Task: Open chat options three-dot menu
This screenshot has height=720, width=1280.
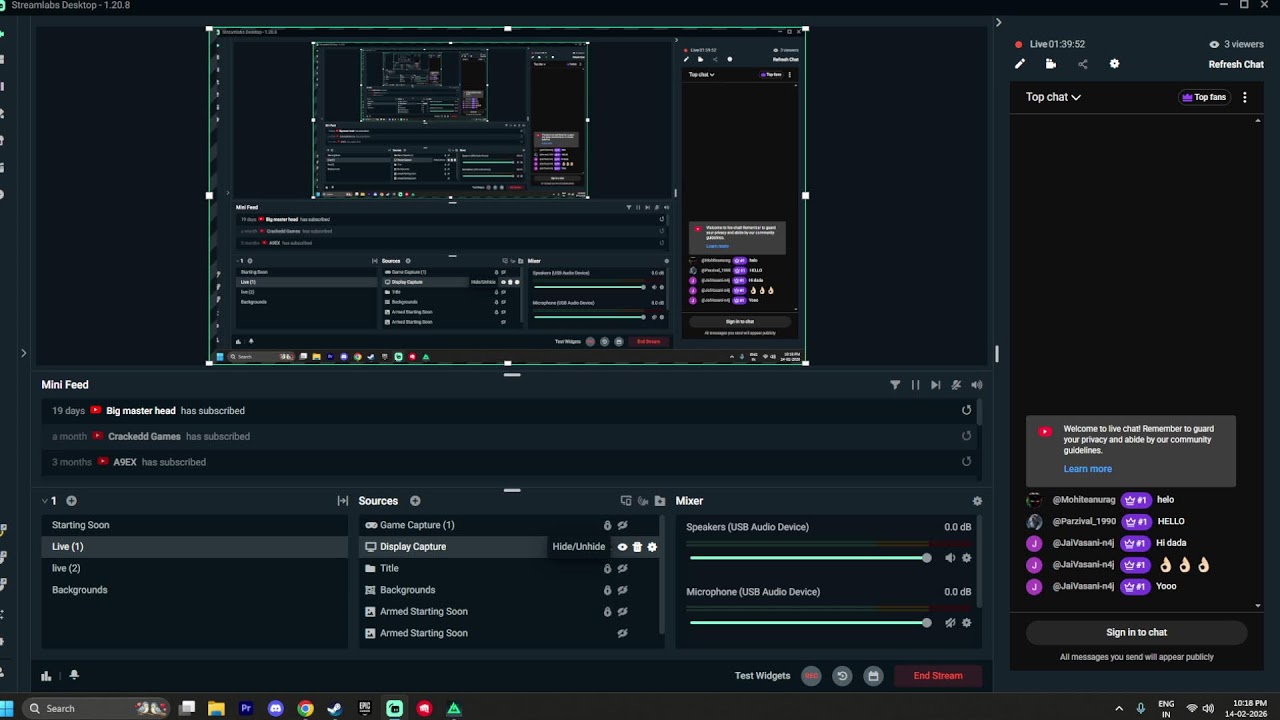Action: click(1245, 97)
